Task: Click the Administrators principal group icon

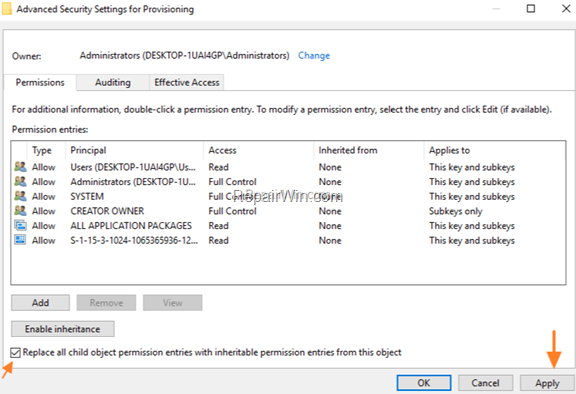Action: pyautogui.click(x=20, y=182)
